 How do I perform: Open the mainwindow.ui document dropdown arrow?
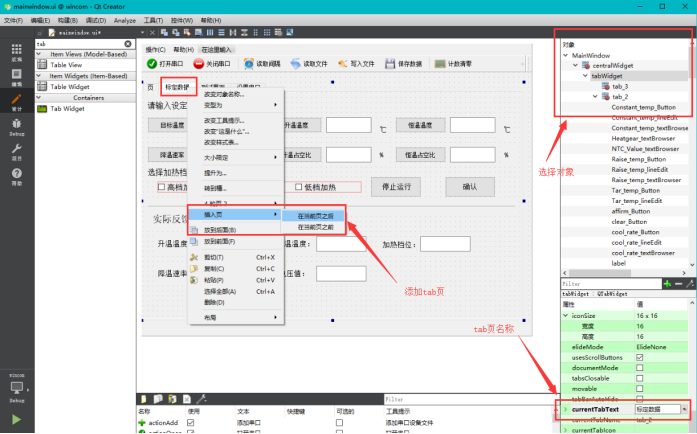coord(142,32)
